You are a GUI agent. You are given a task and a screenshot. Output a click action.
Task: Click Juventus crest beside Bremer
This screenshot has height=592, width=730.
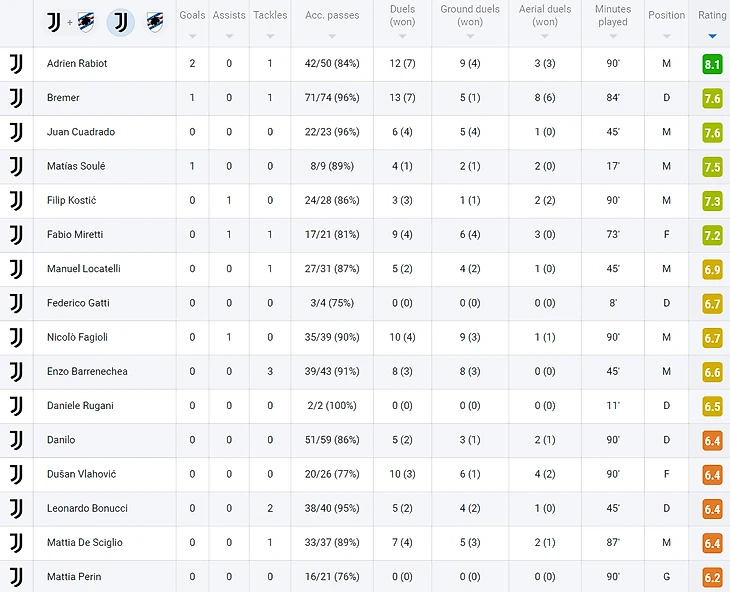16,98
